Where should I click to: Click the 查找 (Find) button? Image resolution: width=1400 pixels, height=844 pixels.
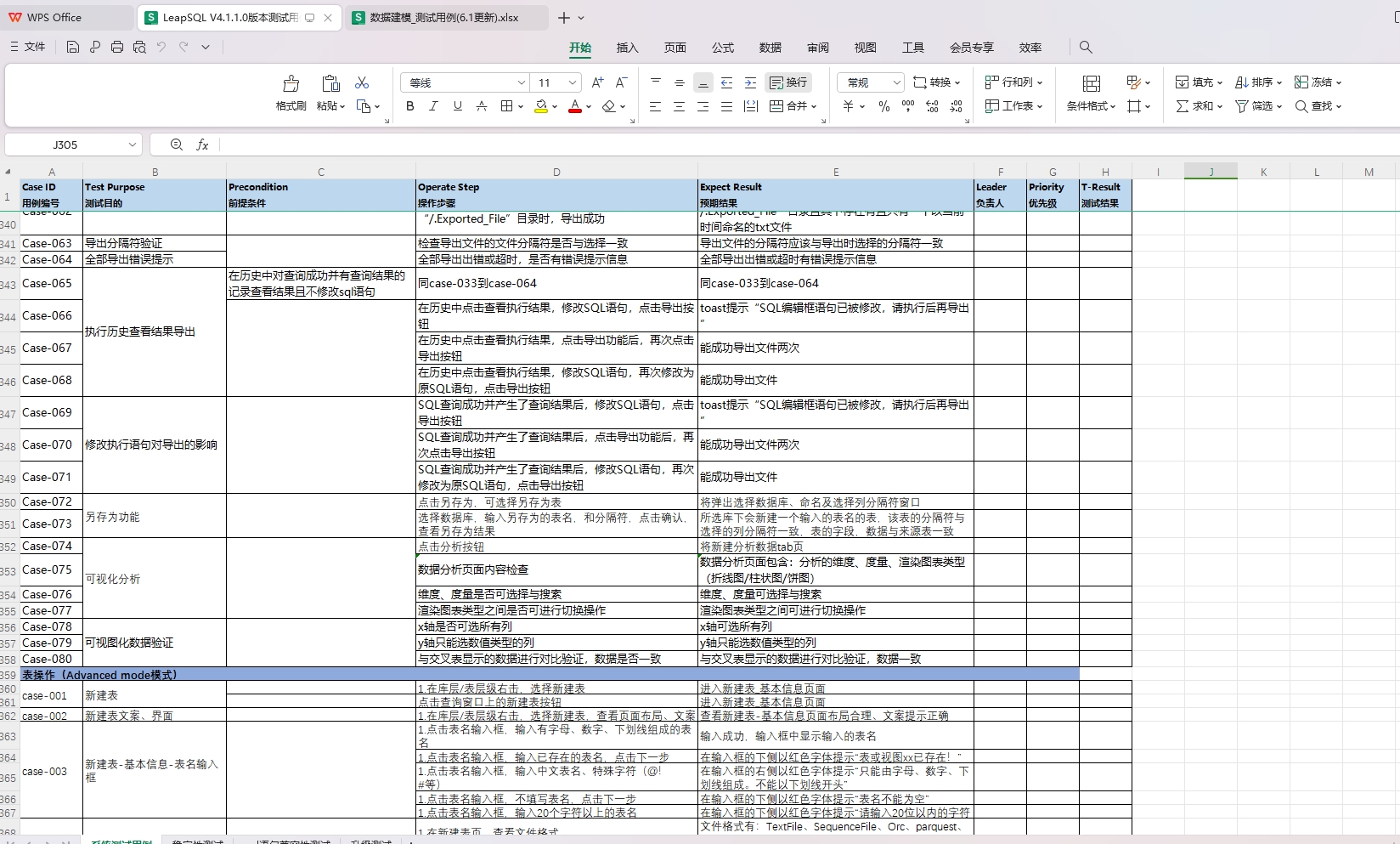[x=1318, y=106]
